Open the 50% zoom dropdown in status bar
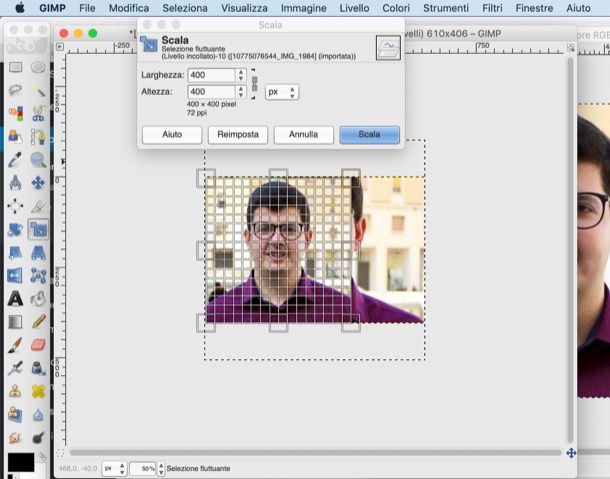Viewport: 610px width, 479px height. (148, 468)
